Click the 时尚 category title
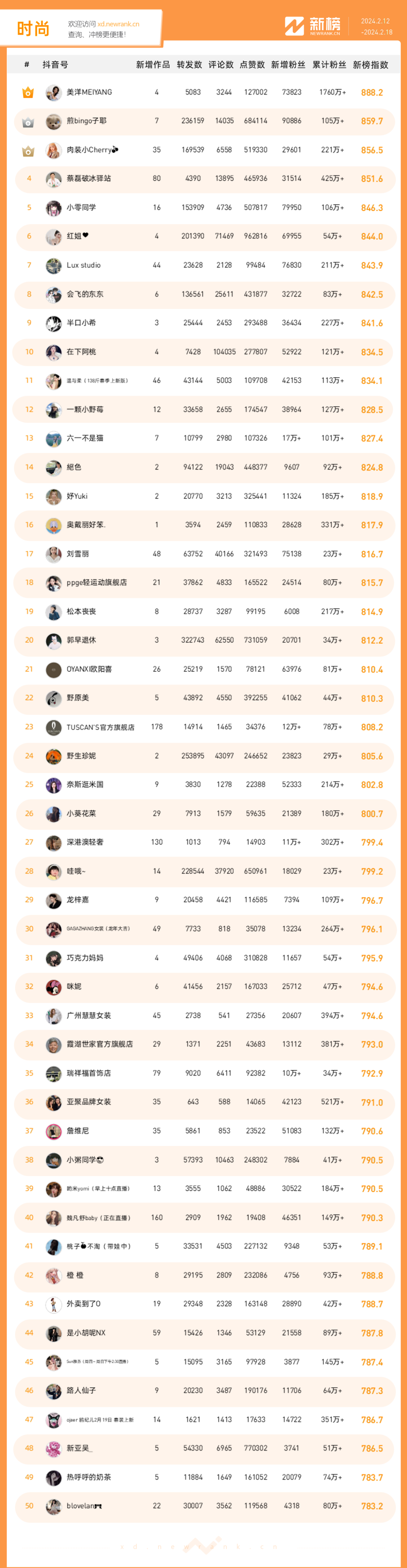Viewport: 407px width, 1568px height. pos(33,29)
